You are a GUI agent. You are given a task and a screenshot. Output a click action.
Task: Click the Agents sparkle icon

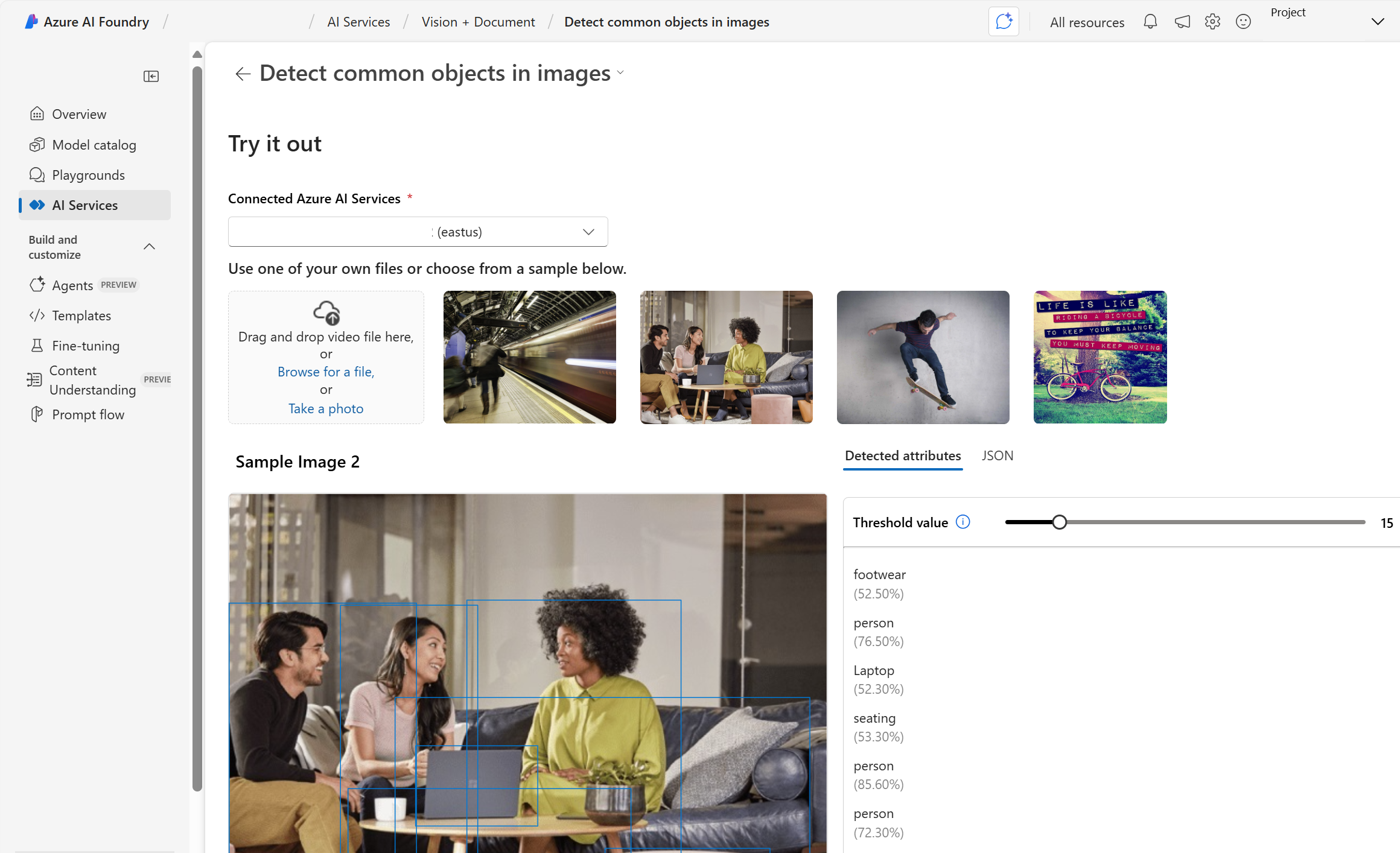37,285
